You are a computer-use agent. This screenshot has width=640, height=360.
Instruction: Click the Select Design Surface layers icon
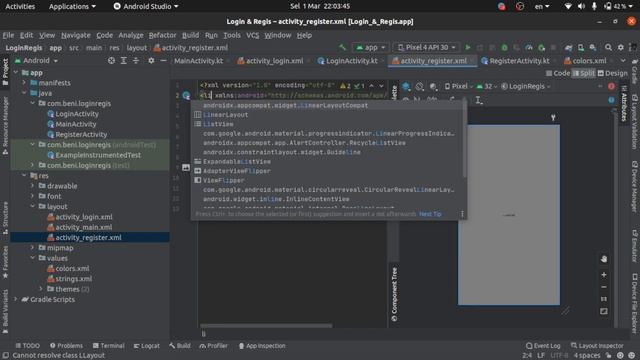pos(406,86)
